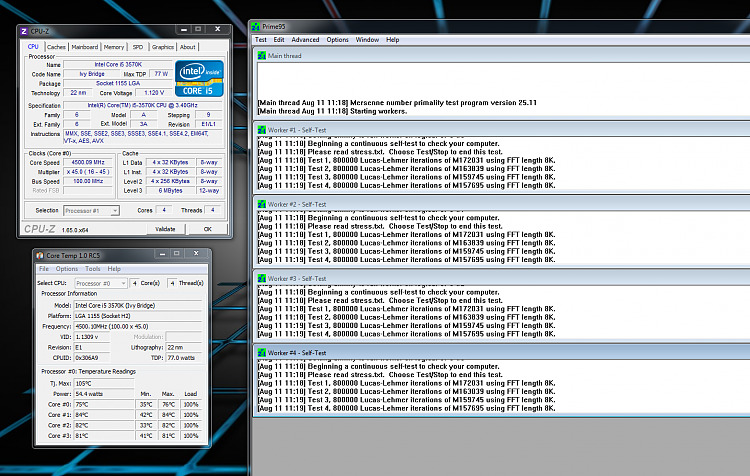Open the File menu in Core Temp
This screenshot has height=476, width=750.
pos(44,269)
